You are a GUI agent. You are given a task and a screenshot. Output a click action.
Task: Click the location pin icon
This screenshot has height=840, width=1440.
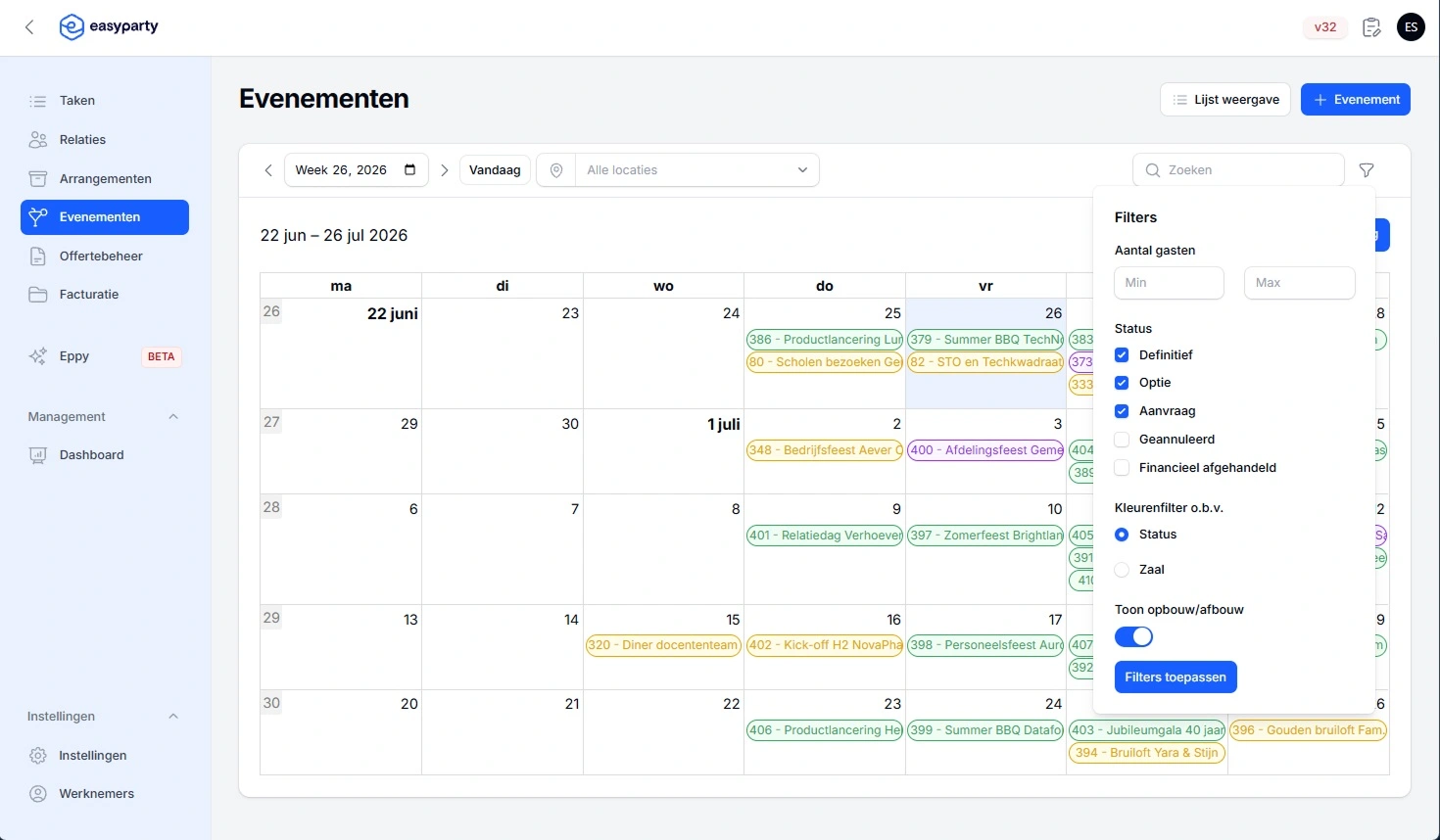556,170
